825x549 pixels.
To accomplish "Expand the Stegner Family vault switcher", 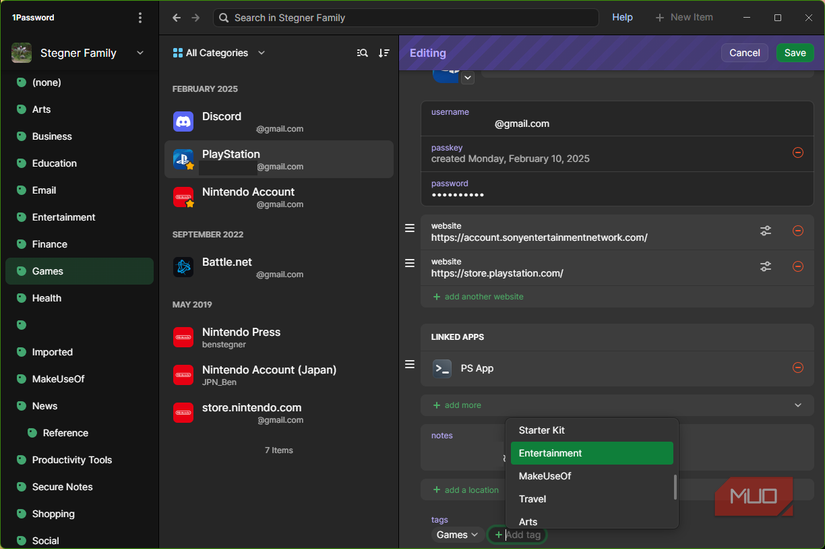I will coord(139,53).
